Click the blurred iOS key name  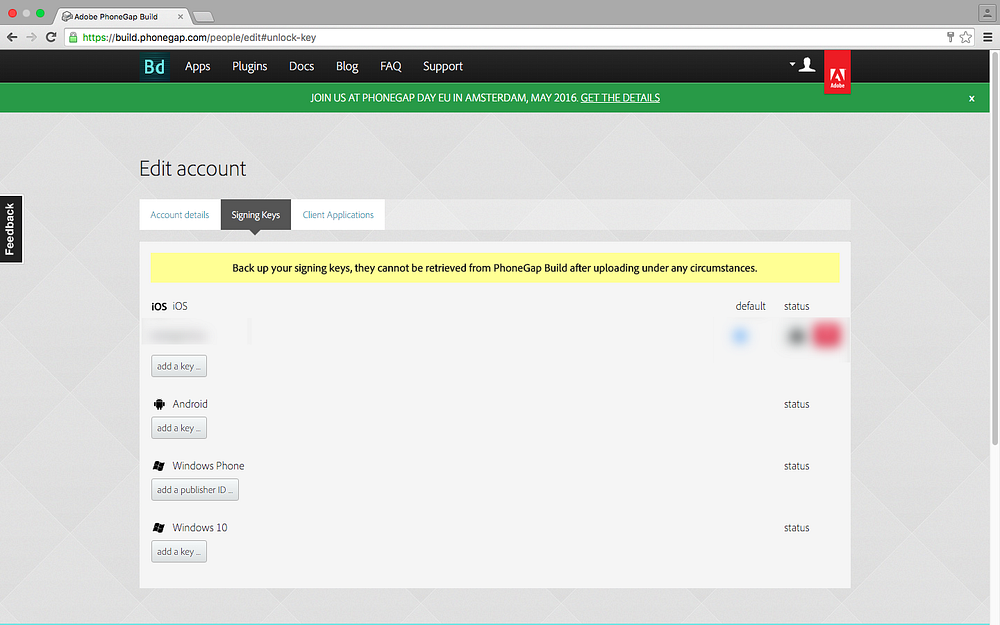point(179,335)
